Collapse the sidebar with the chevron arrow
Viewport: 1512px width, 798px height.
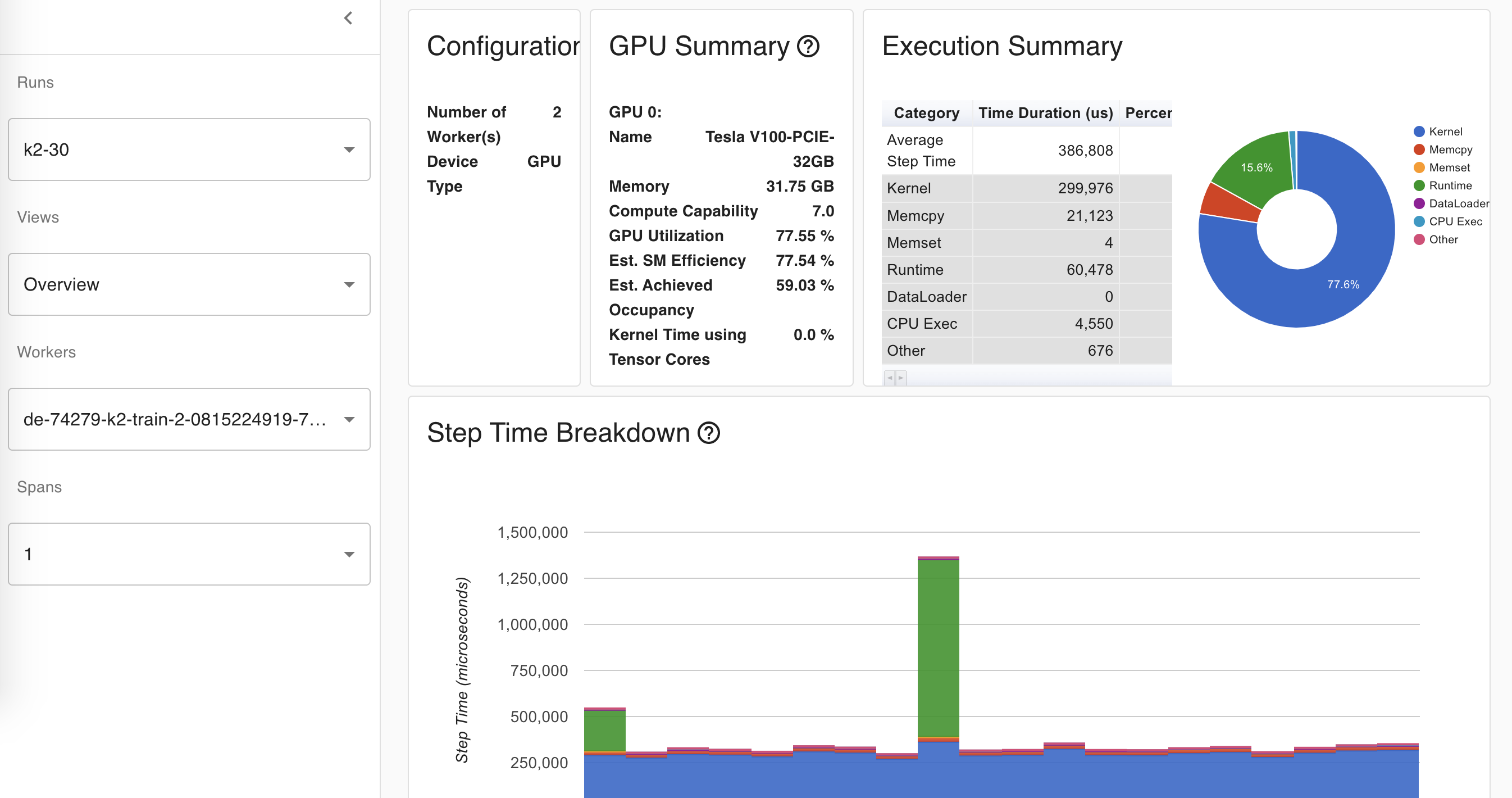point(348,18)
